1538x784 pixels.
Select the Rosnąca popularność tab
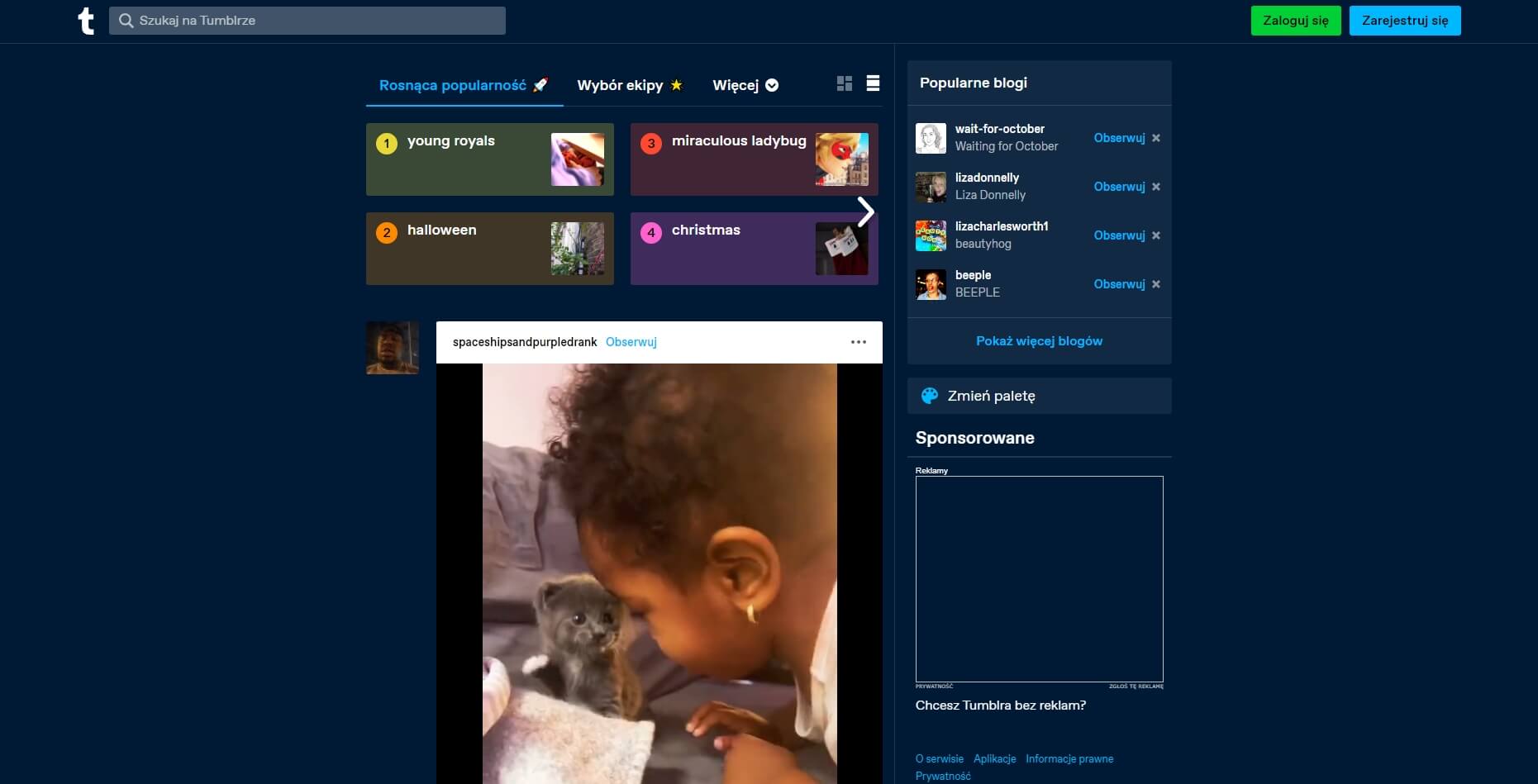(453, 85)
